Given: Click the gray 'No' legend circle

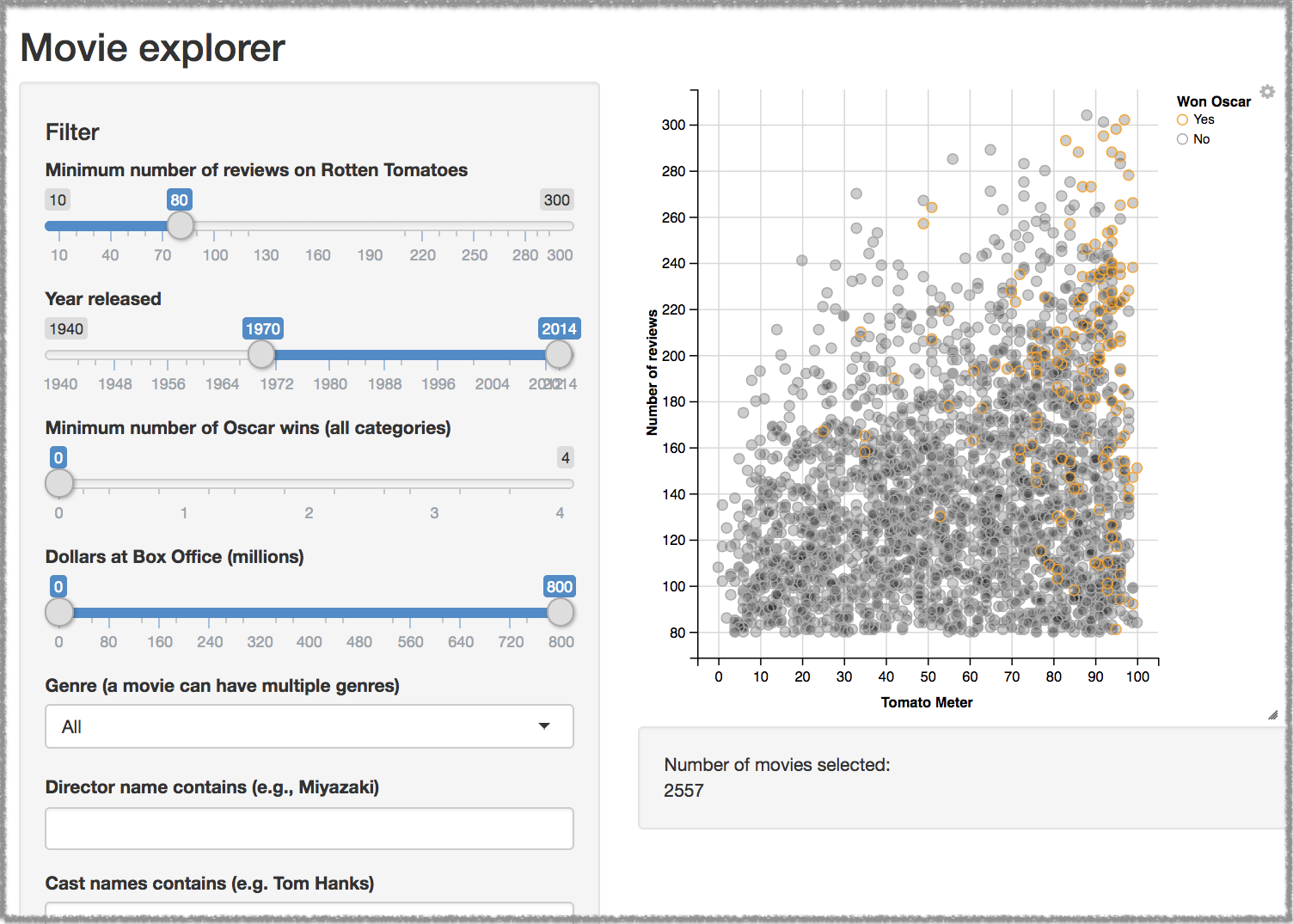Looking at the screenshot, I should (1182, 139).
